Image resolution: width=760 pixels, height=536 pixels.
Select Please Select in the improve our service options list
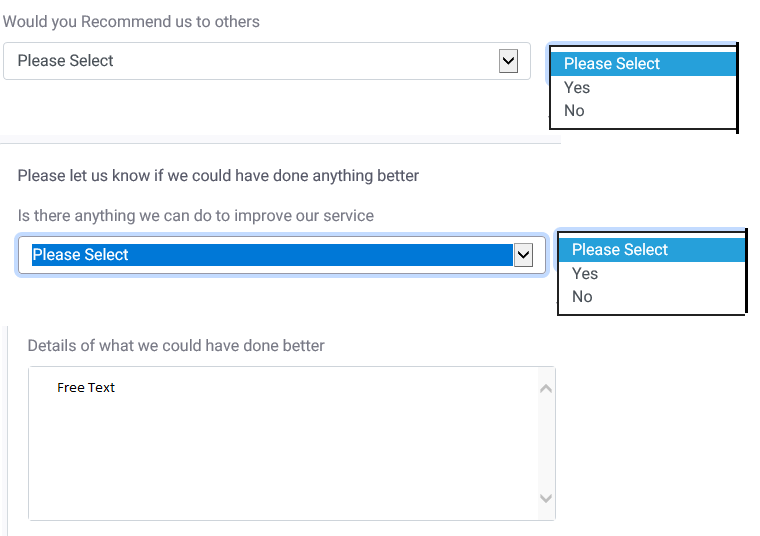pos(651,250)
